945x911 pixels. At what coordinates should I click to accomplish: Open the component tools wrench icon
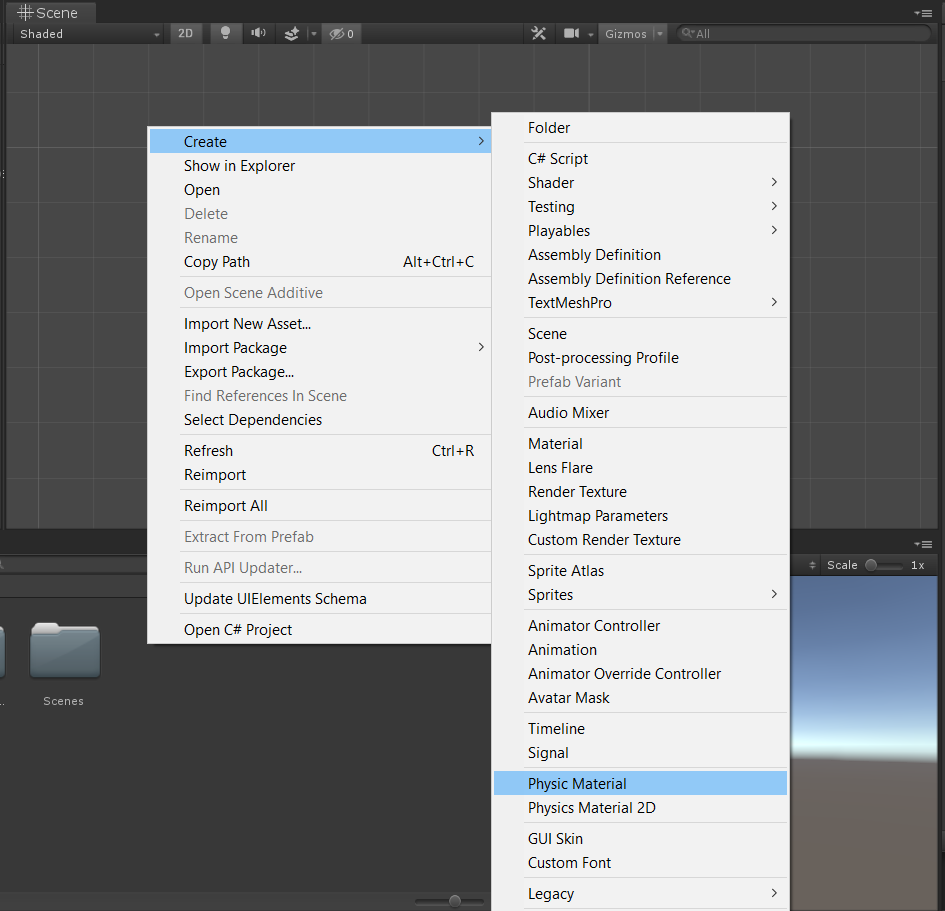539,34
